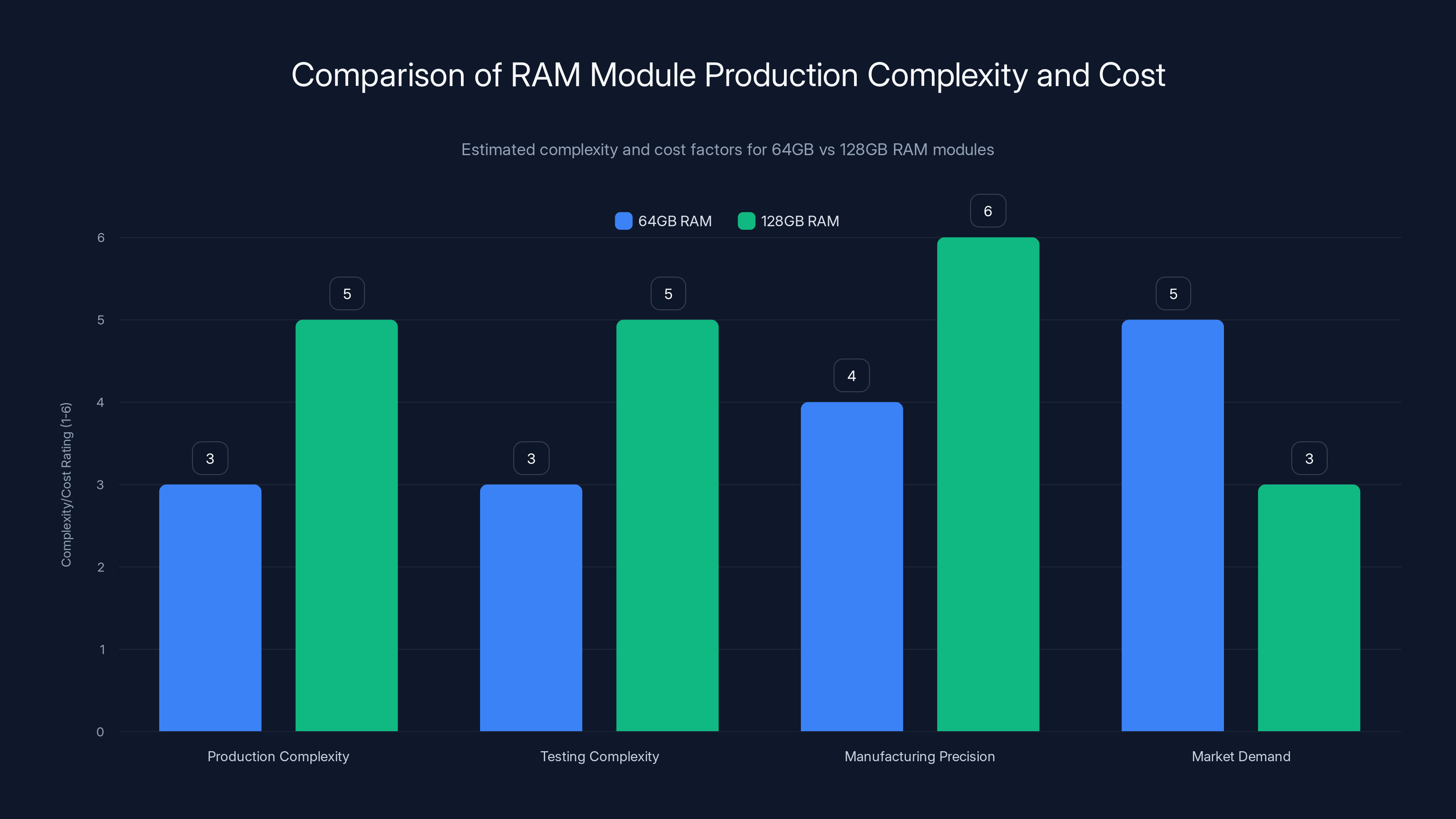
Task: Click the Market Demand axis label
Action: [1241, 756]
